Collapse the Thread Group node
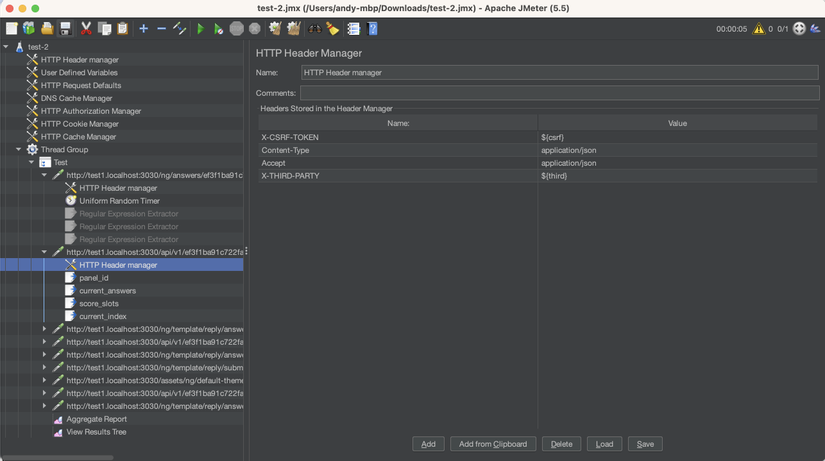The image size is (825, 461). pos(18,149)
